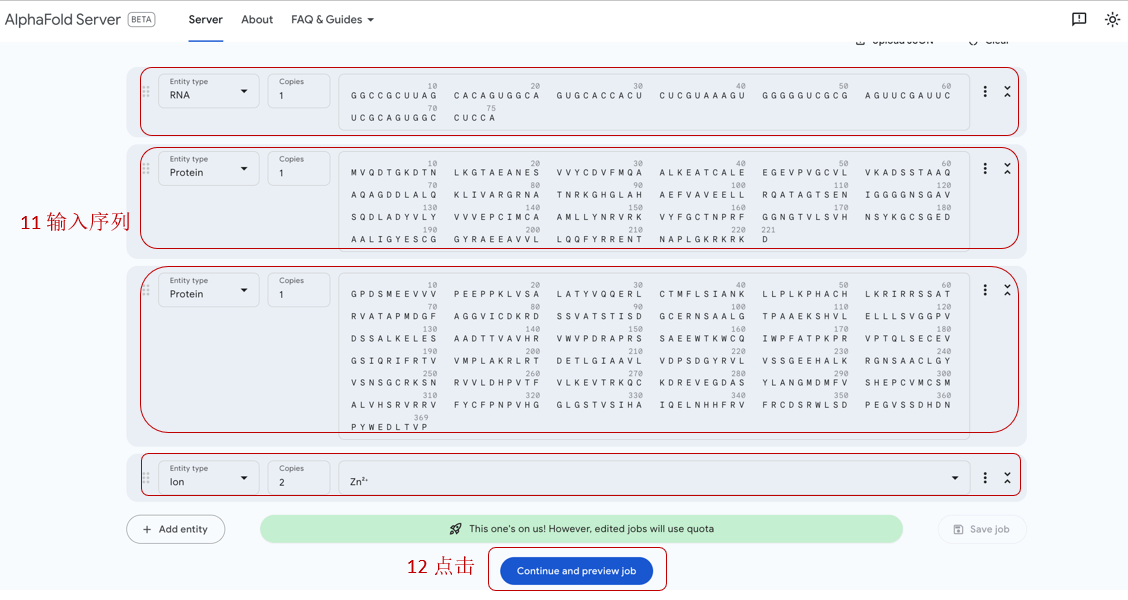Open three-dot menu for Ion entity

[x=985, y=478]
